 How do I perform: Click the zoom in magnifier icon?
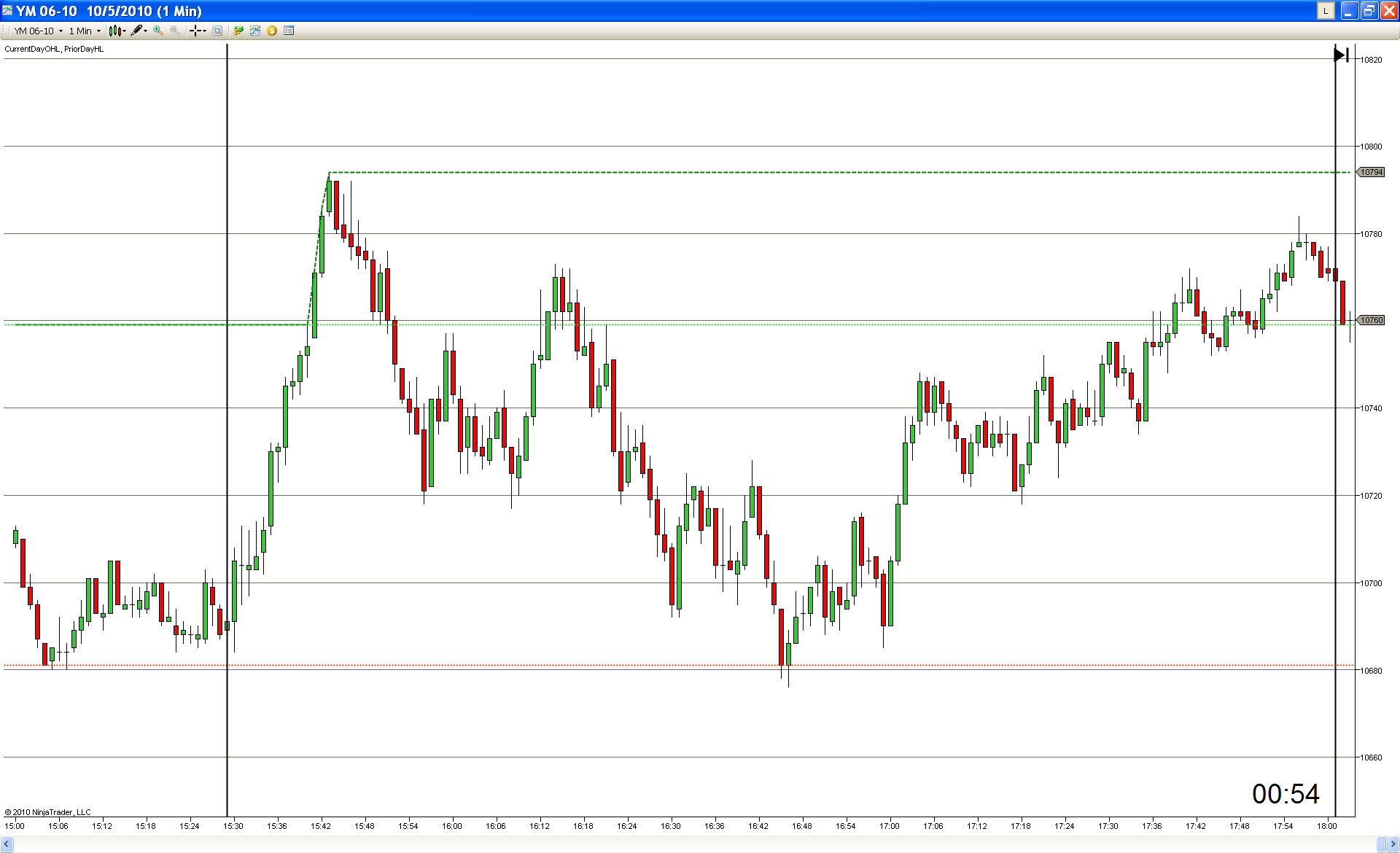click(157, 31)
